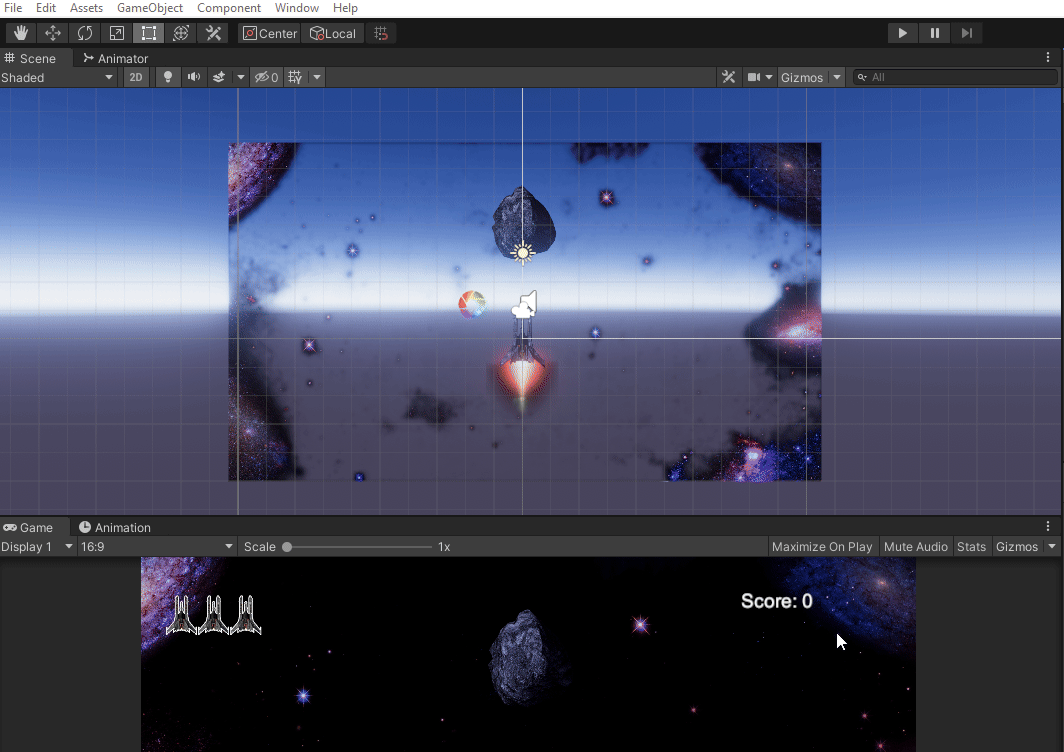The height and width of the screenshot is (752, 1064).
Task: Open the aspect ratio 16:9 dropdown
Action: 155,547
